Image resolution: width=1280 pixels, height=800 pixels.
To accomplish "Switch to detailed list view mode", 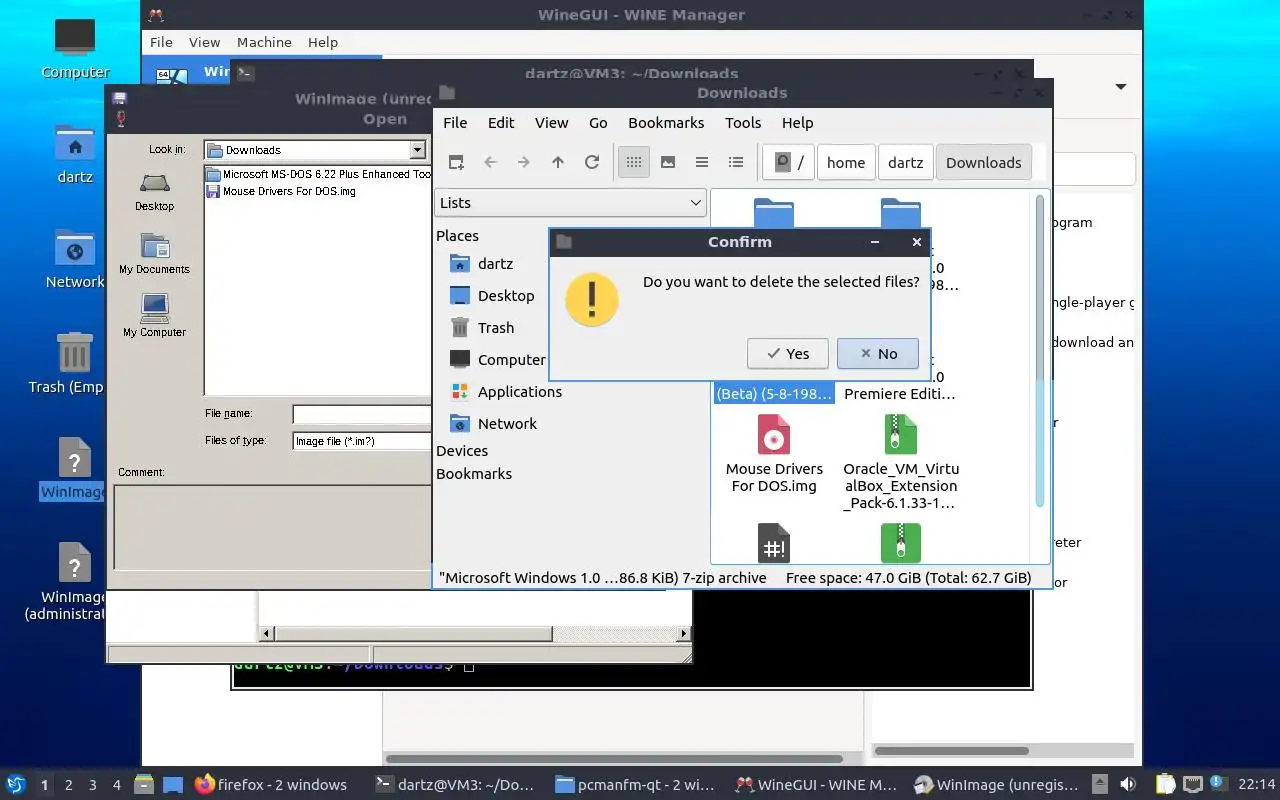I will 736,162.
